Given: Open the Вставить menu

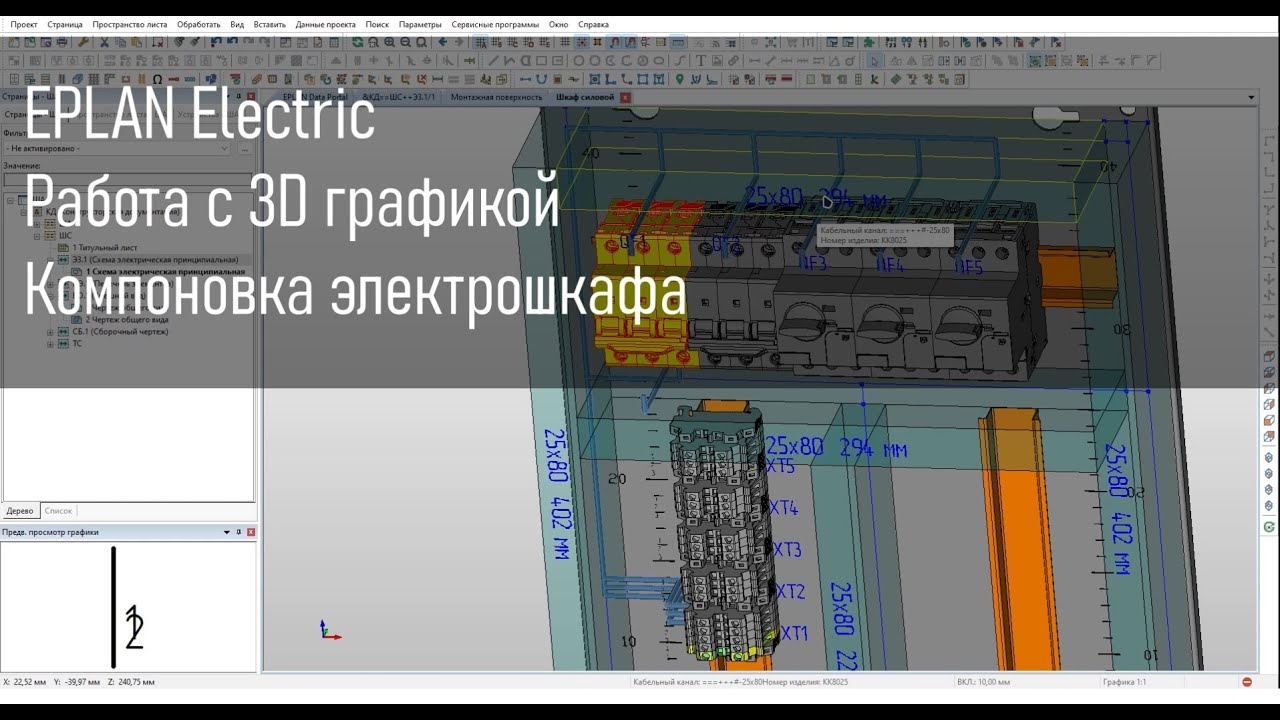Looking at the screenshot, I should pyautogui.click(x=270, y=24).
